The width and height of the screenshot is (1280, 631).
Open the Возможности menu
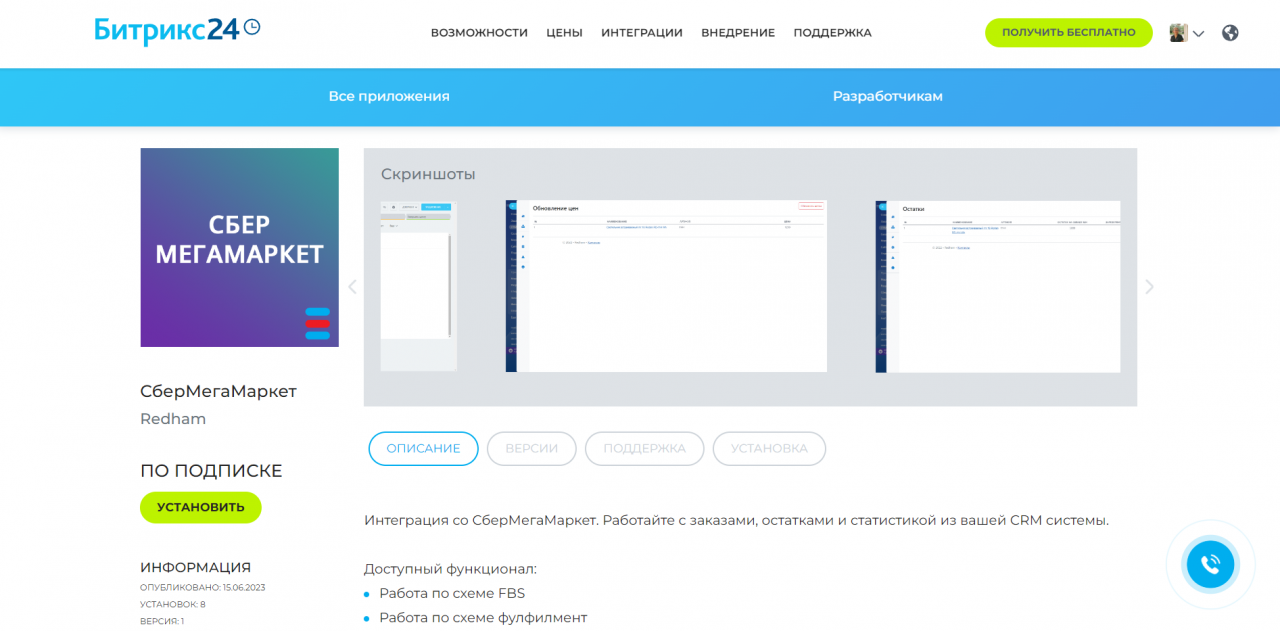click(x=479, y=33)
